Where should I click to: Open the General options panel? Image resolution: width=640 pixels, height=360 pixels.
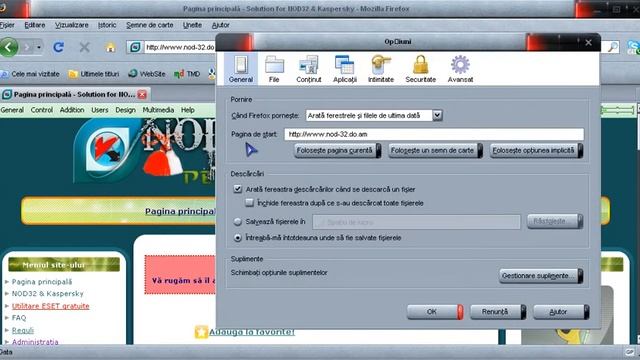coord(240,69)
